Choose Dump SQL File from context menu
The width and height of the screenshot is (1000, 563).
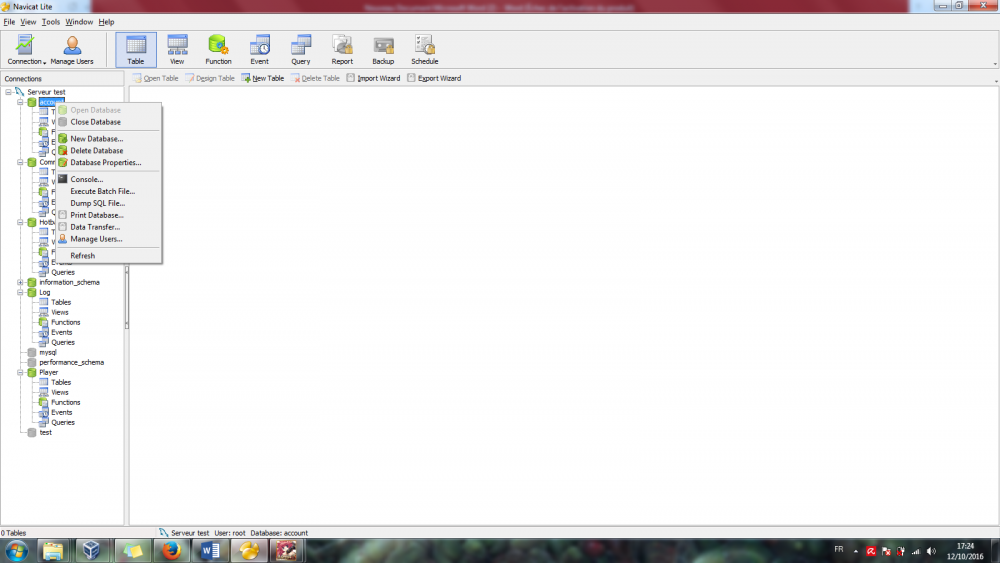pyautogui.click(x=98, y=203)
